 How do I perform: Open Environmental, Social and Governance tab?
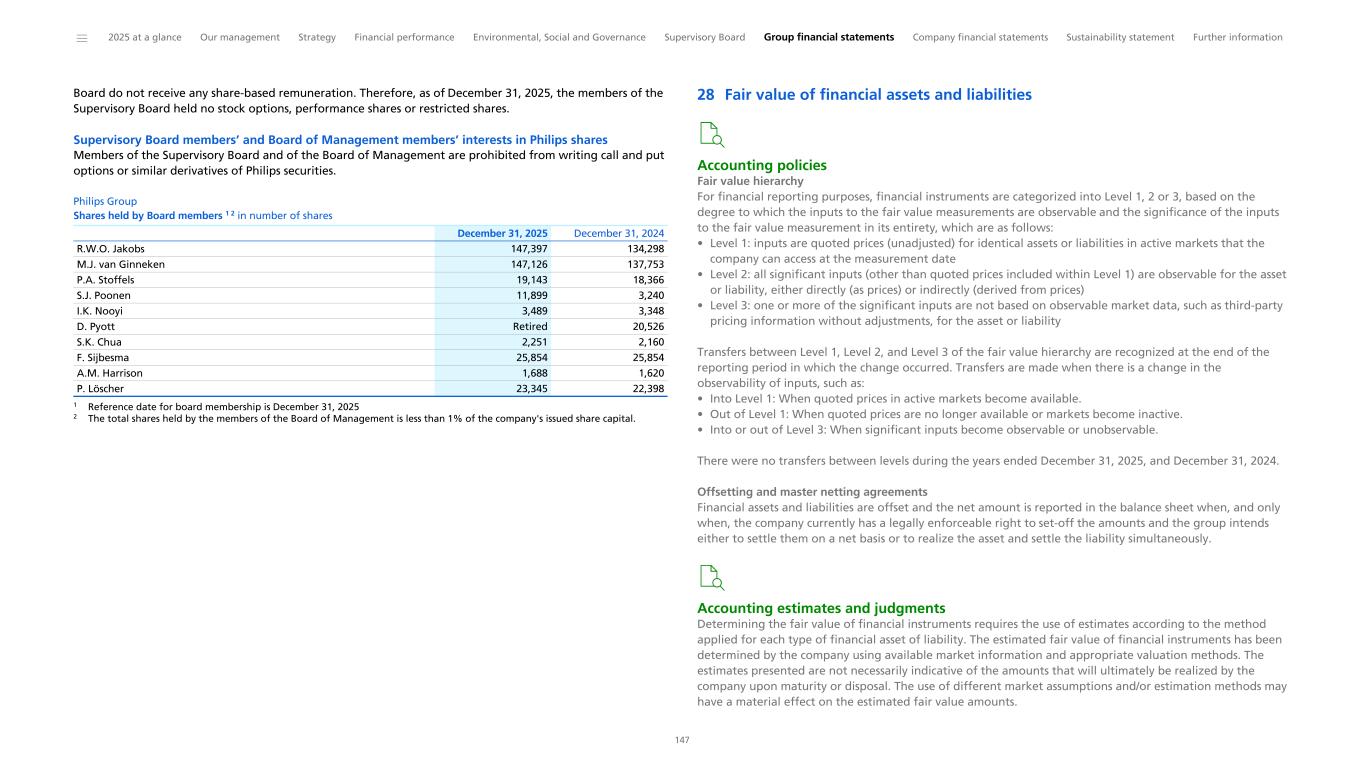[x=559, y=38]
